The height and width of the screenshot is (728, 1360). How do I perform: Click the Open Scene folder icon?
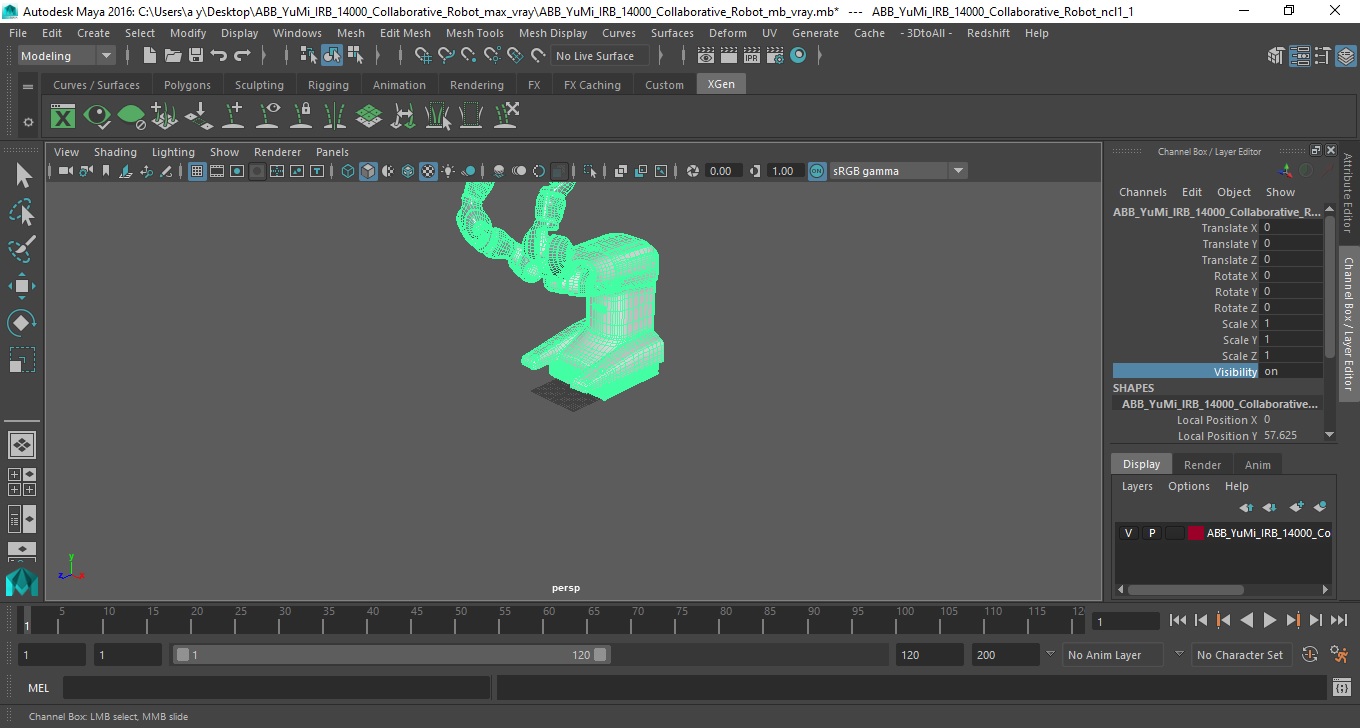coord(172,56)
